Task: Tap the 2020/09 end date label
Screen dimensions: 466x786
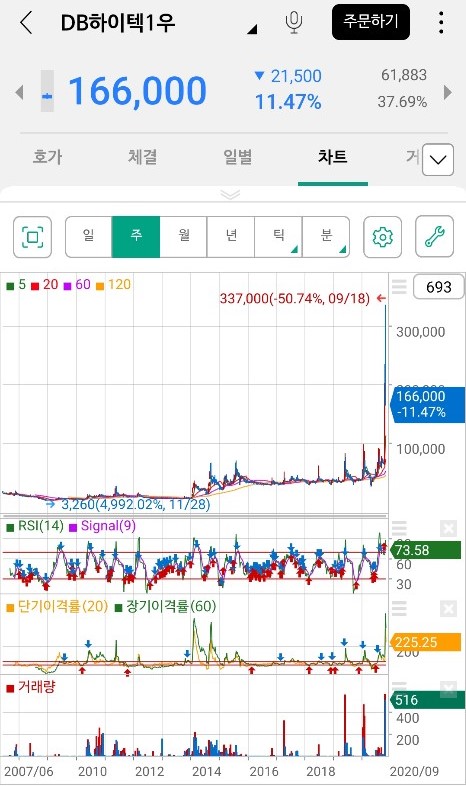Action: 414,771
